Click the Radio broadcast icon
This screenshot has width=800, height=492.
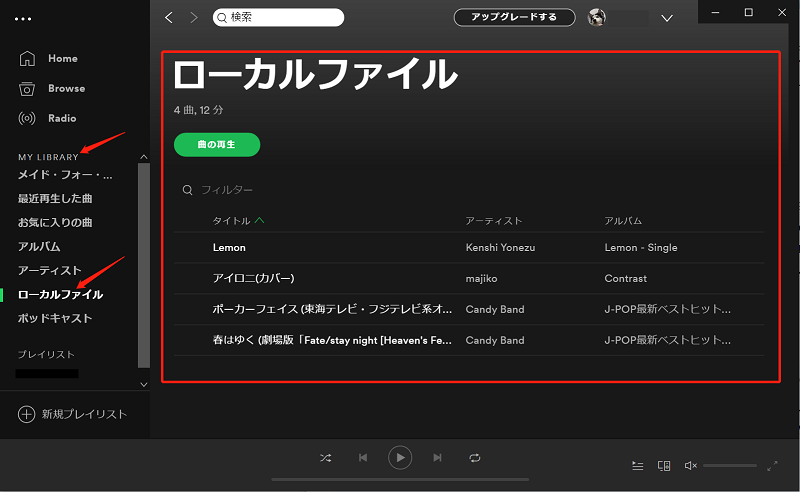point(27,118)
